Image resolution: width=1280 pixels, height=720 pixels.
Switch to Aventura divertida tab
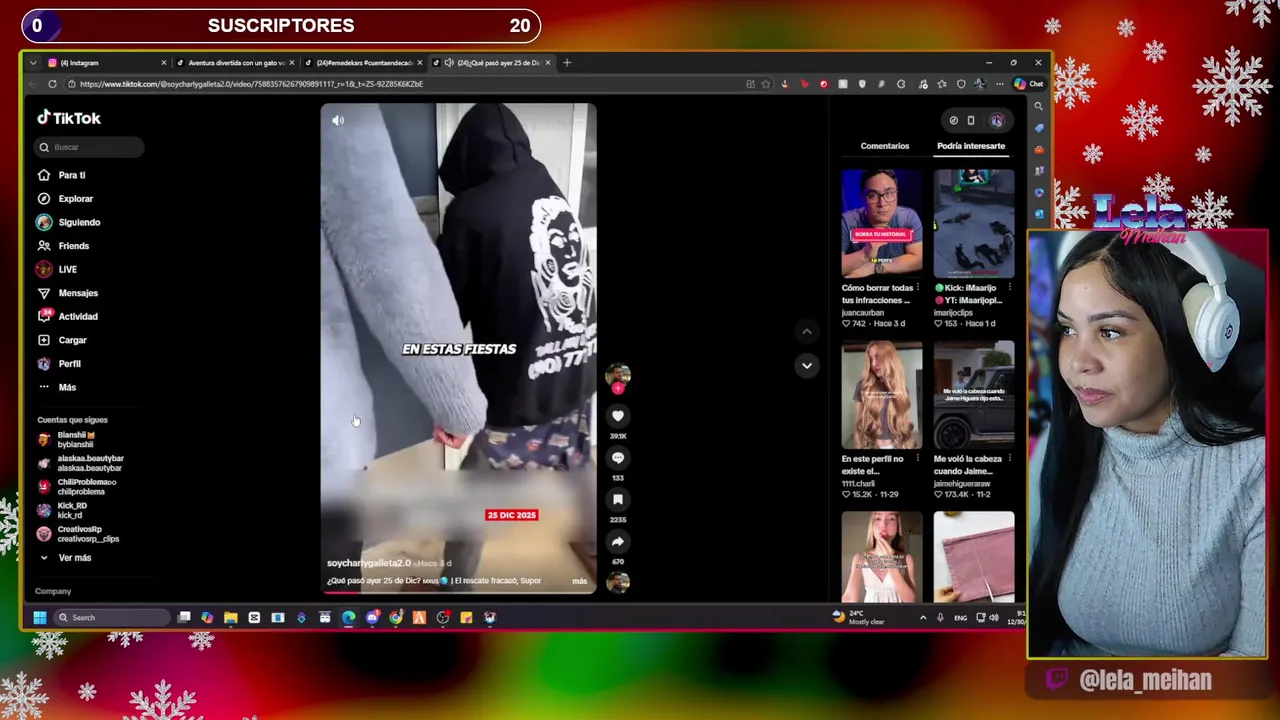235,63
